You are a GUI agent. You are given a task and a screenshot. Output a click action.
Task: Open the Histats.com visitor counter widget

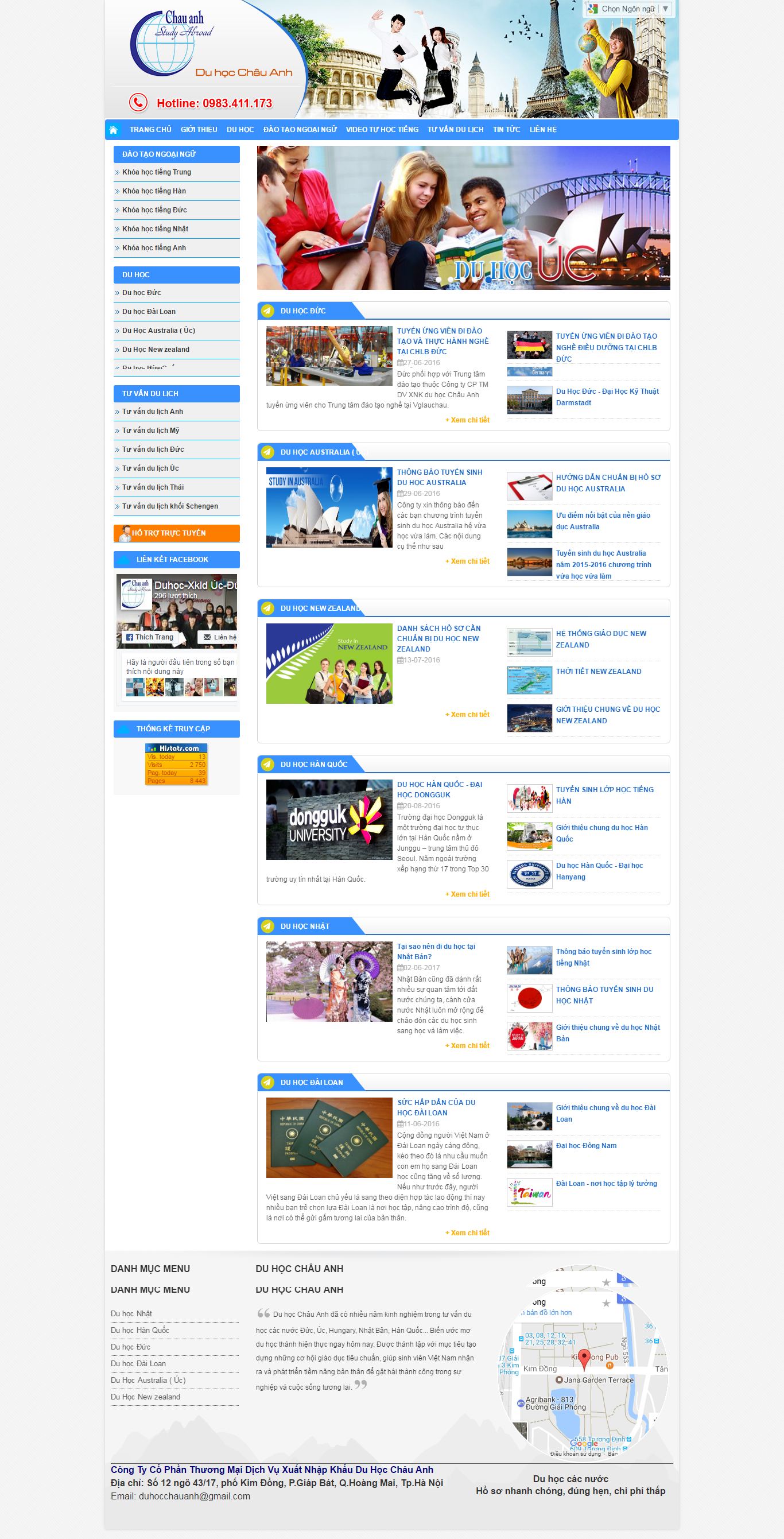[x=176, y=764]
